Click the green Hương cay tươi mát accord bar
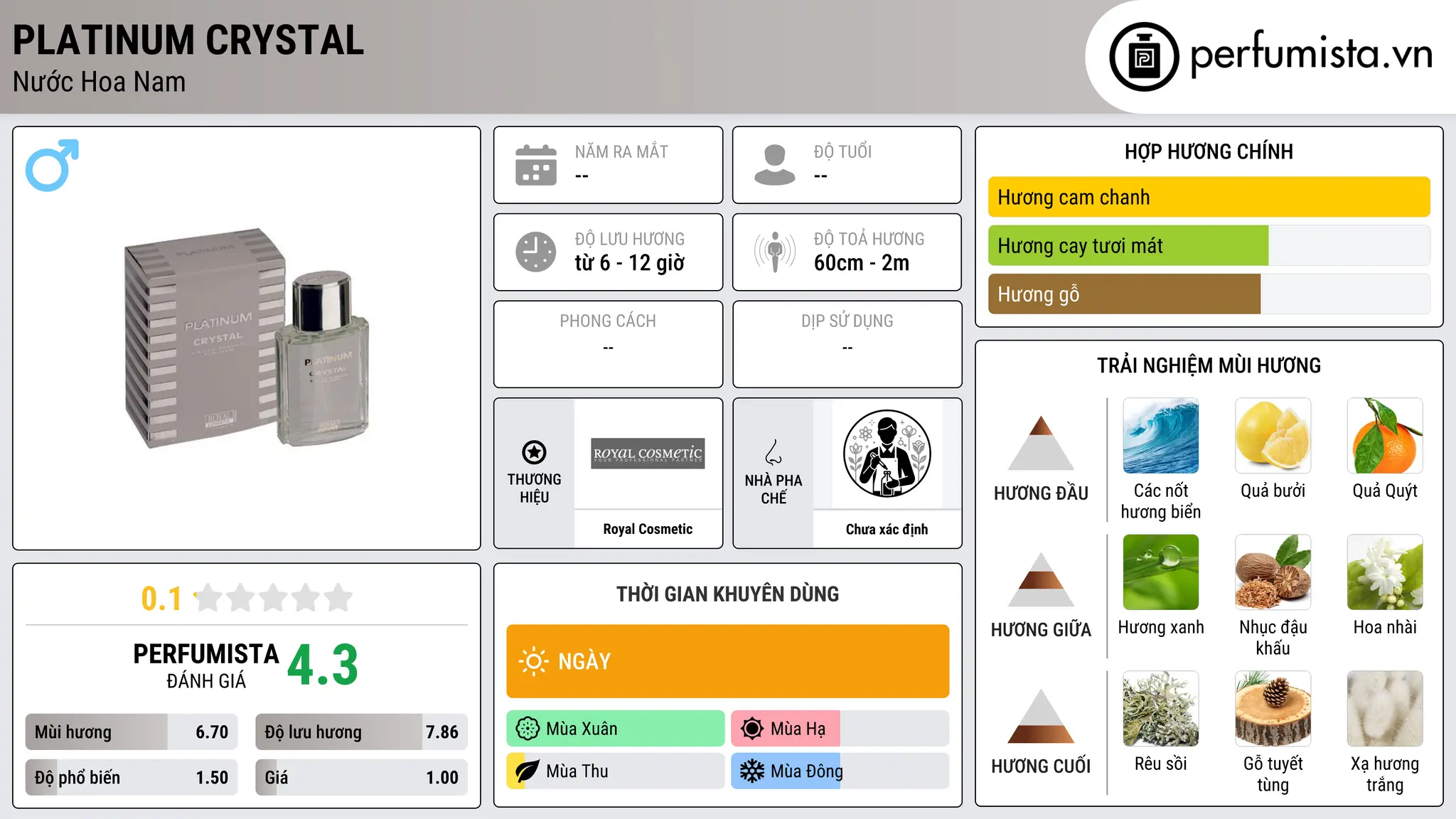This screenshot has width=1456, height=819. (1209, 246)
